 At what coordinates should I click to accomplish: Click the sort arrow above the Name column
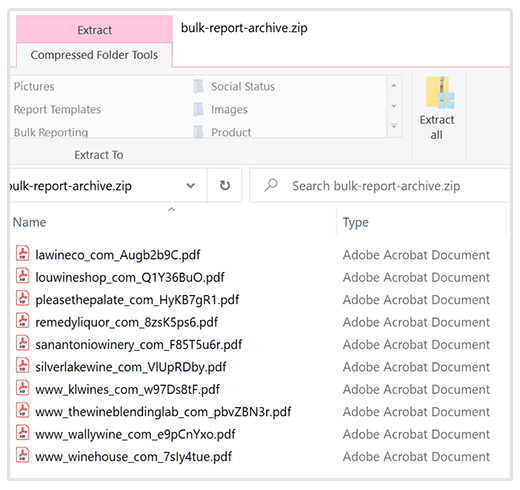[x=171, y=209]
